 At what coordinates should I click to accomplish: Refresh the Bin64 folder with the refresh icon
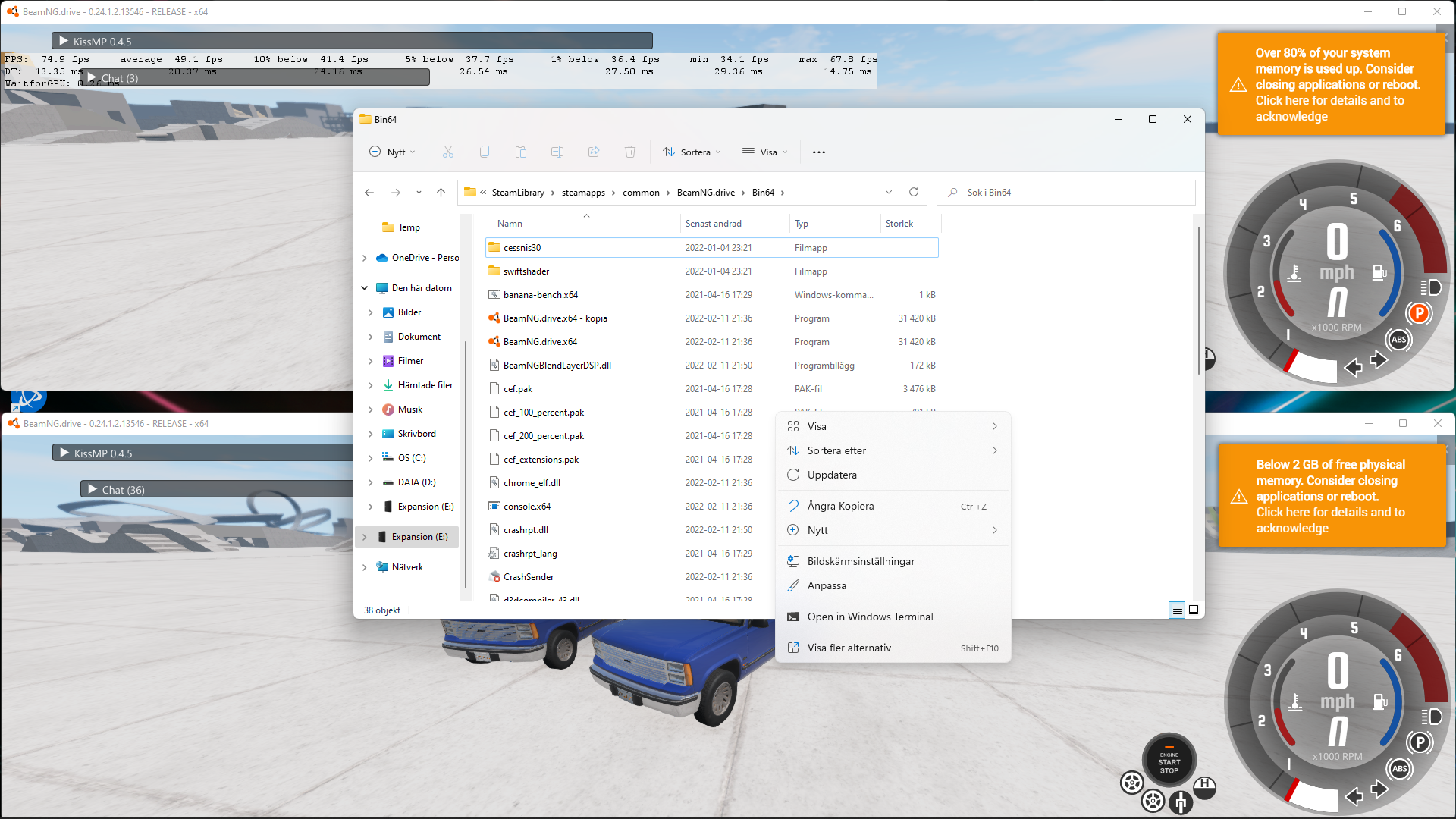(x=914, y=192)
